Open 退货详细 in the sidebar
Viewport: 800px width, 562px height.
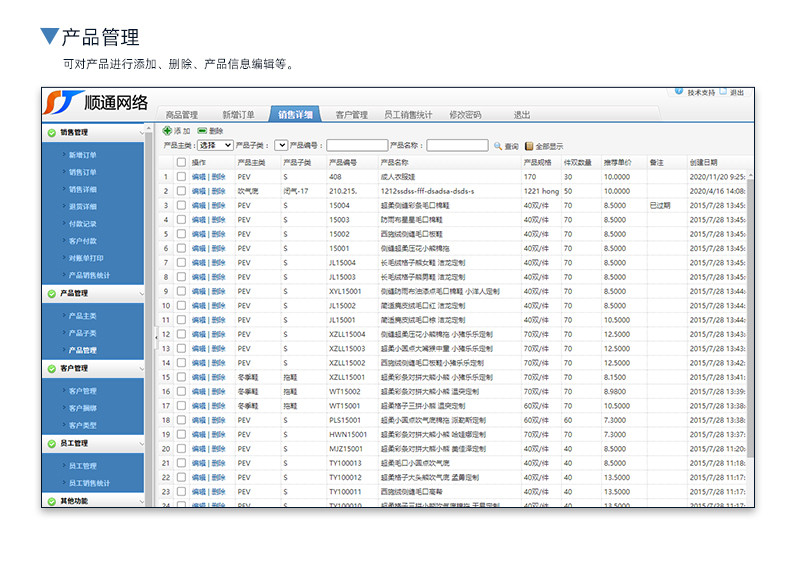click(83, 207)
